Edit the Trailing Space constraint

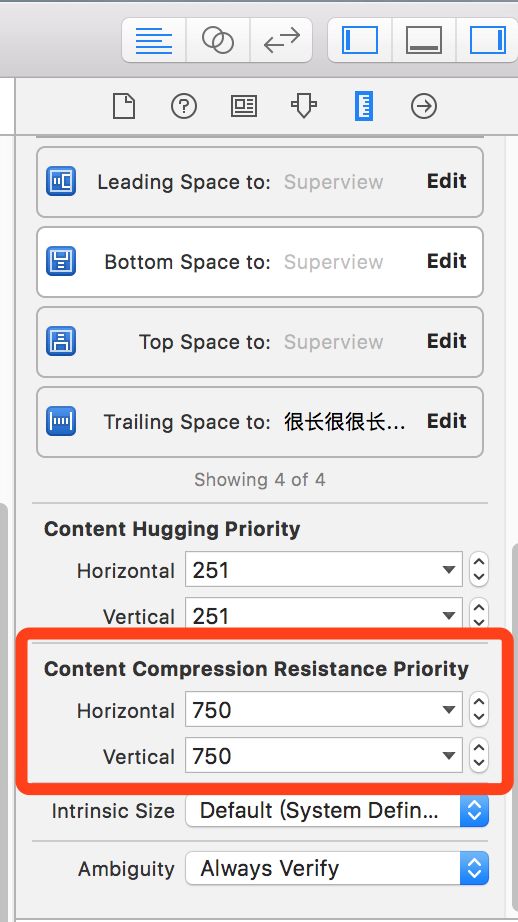[x=447, y=421]
